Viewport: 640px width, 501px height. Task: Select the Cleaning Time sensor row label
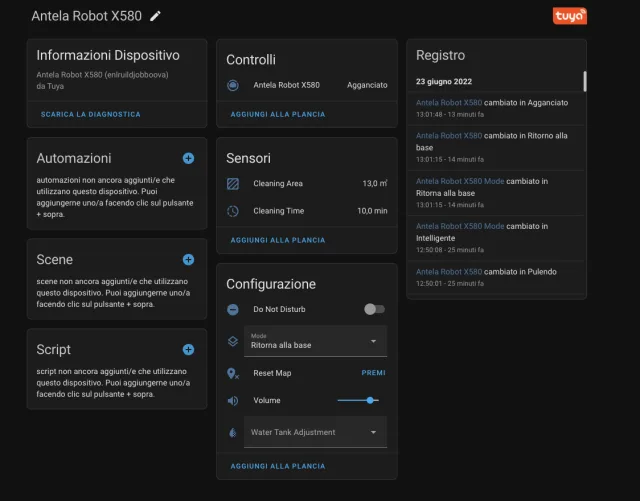278,211
